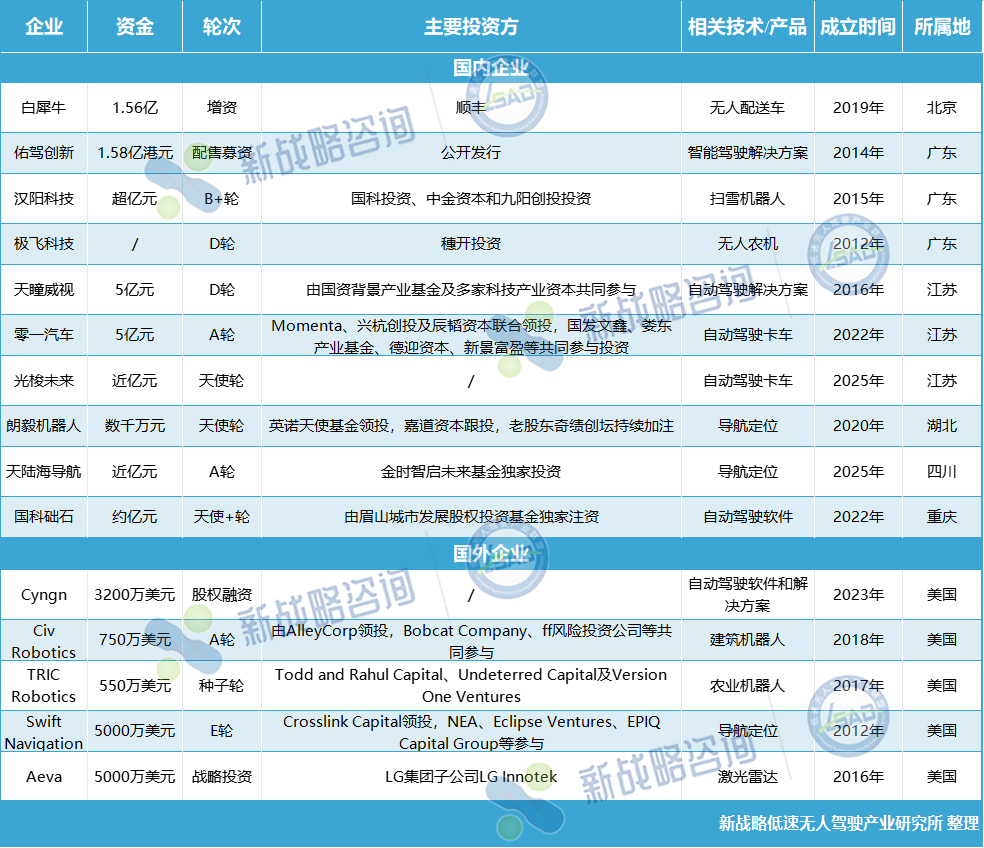Click the 国外企业 section heading
Viewport: 984px width, 848px height.
tap(491, 553)
